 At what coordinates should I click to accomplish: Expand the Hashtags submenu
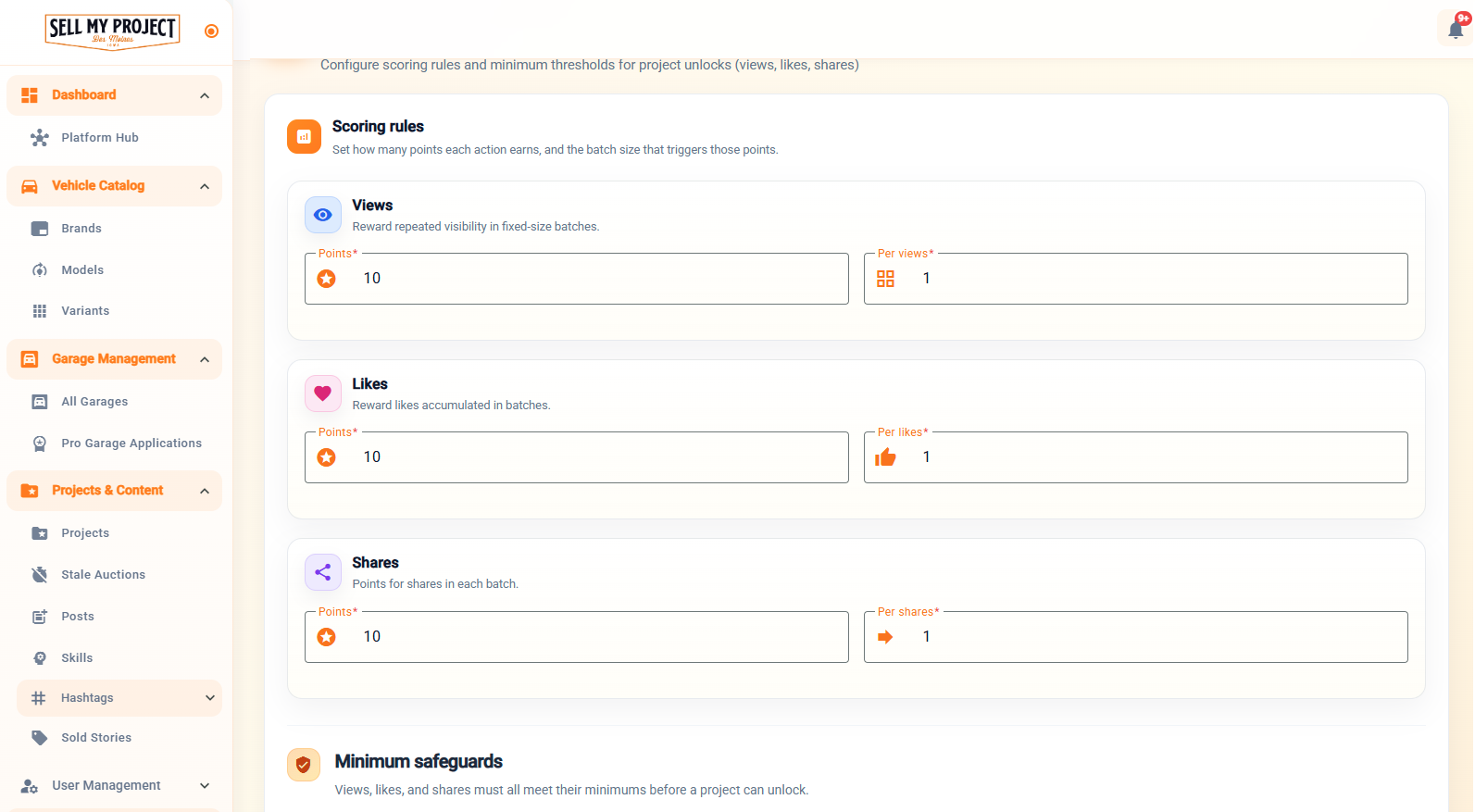(210, 698)
